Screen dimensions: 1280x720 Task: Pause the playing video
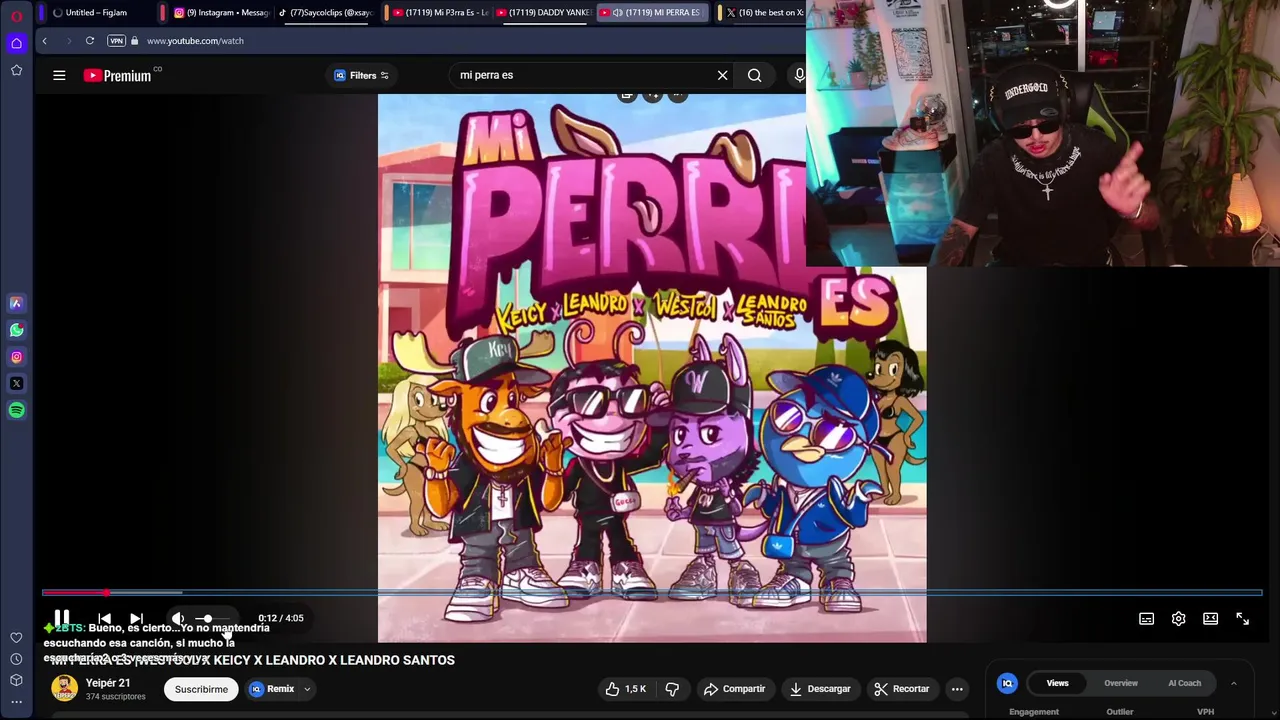(62, 618)
